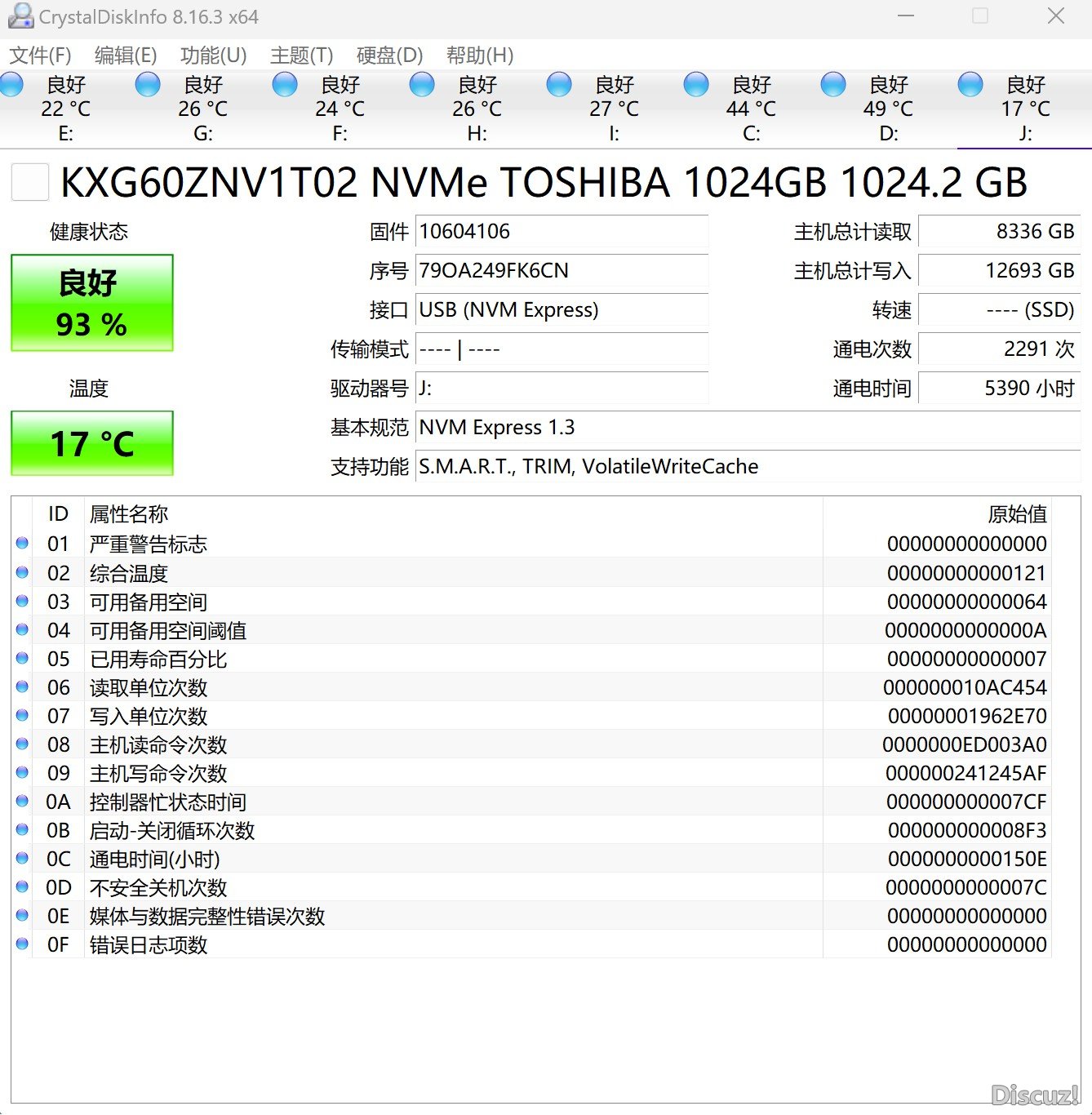Screen dimensions: 1092x1115
Task: Click status dot for attribute 03 可用备用空间
Action: 22,601
